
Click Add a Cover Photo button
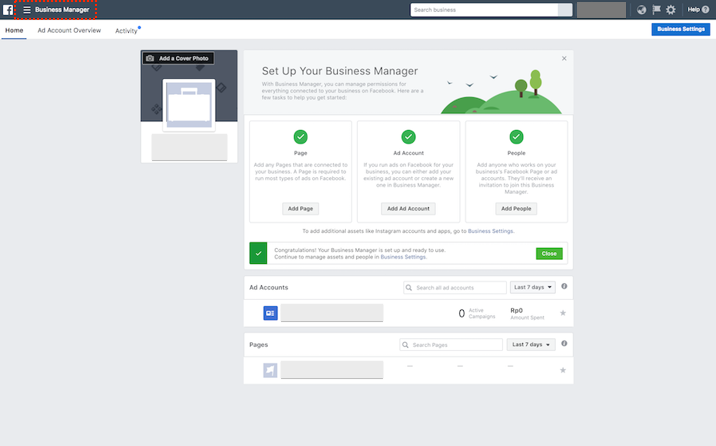point(179,58)
